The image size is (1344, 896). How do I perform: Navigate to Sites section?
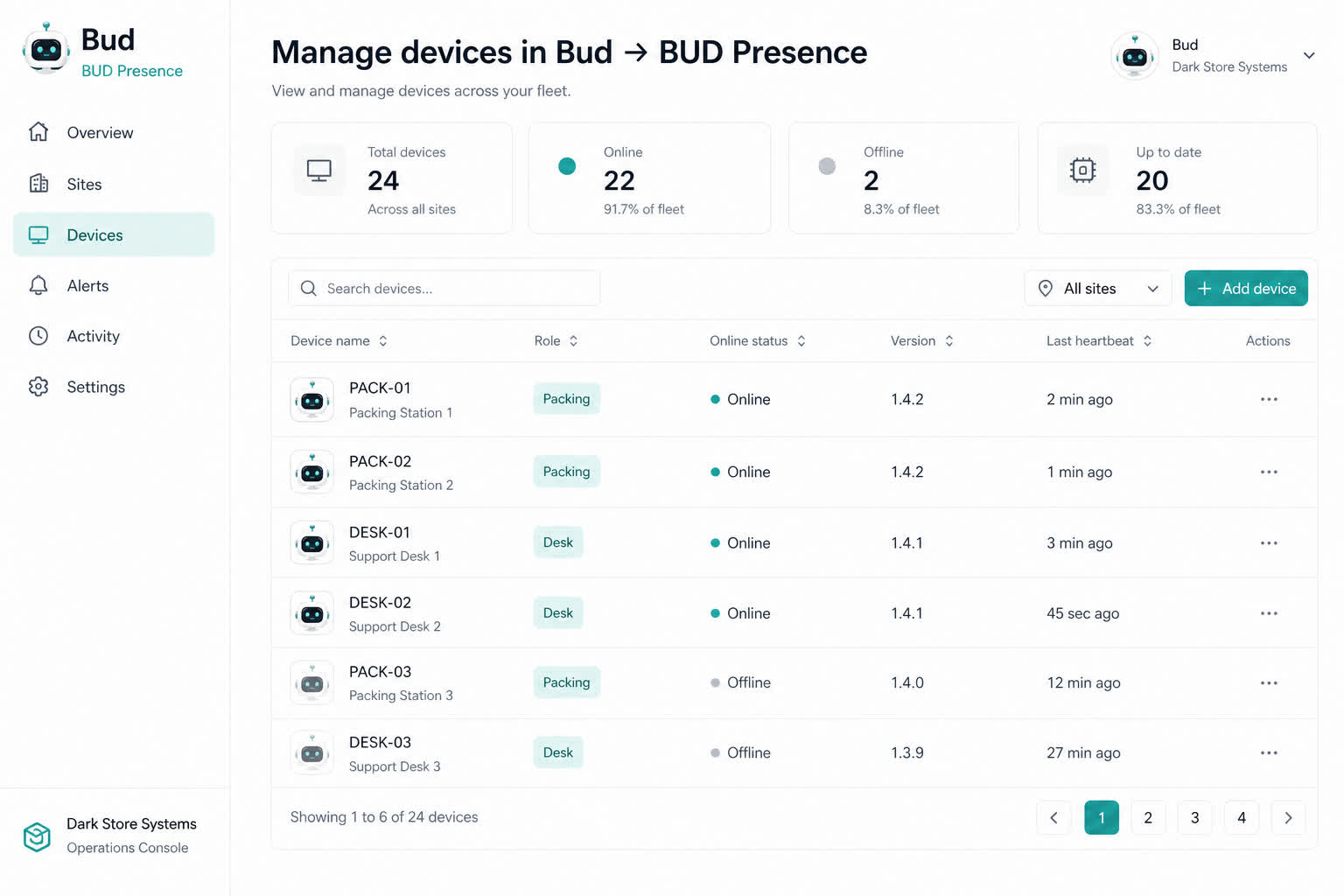[114, 184]
